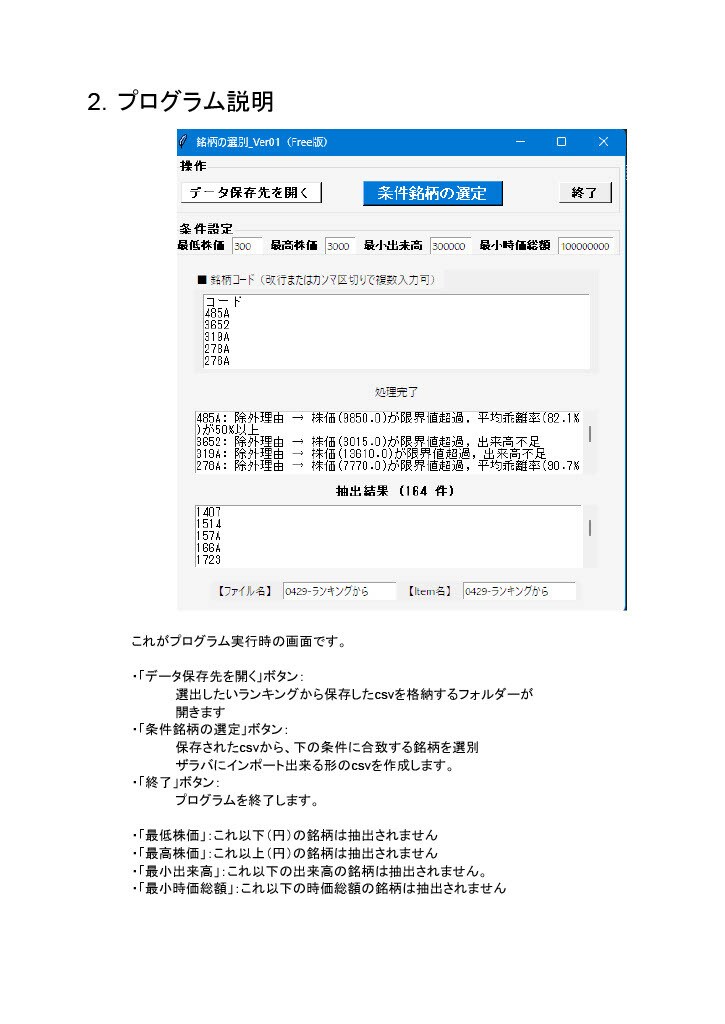Click the 抽出結果 (164 件) label
Image resolution: width=725 pixels, height=1024 pixels.
(395, 490)
